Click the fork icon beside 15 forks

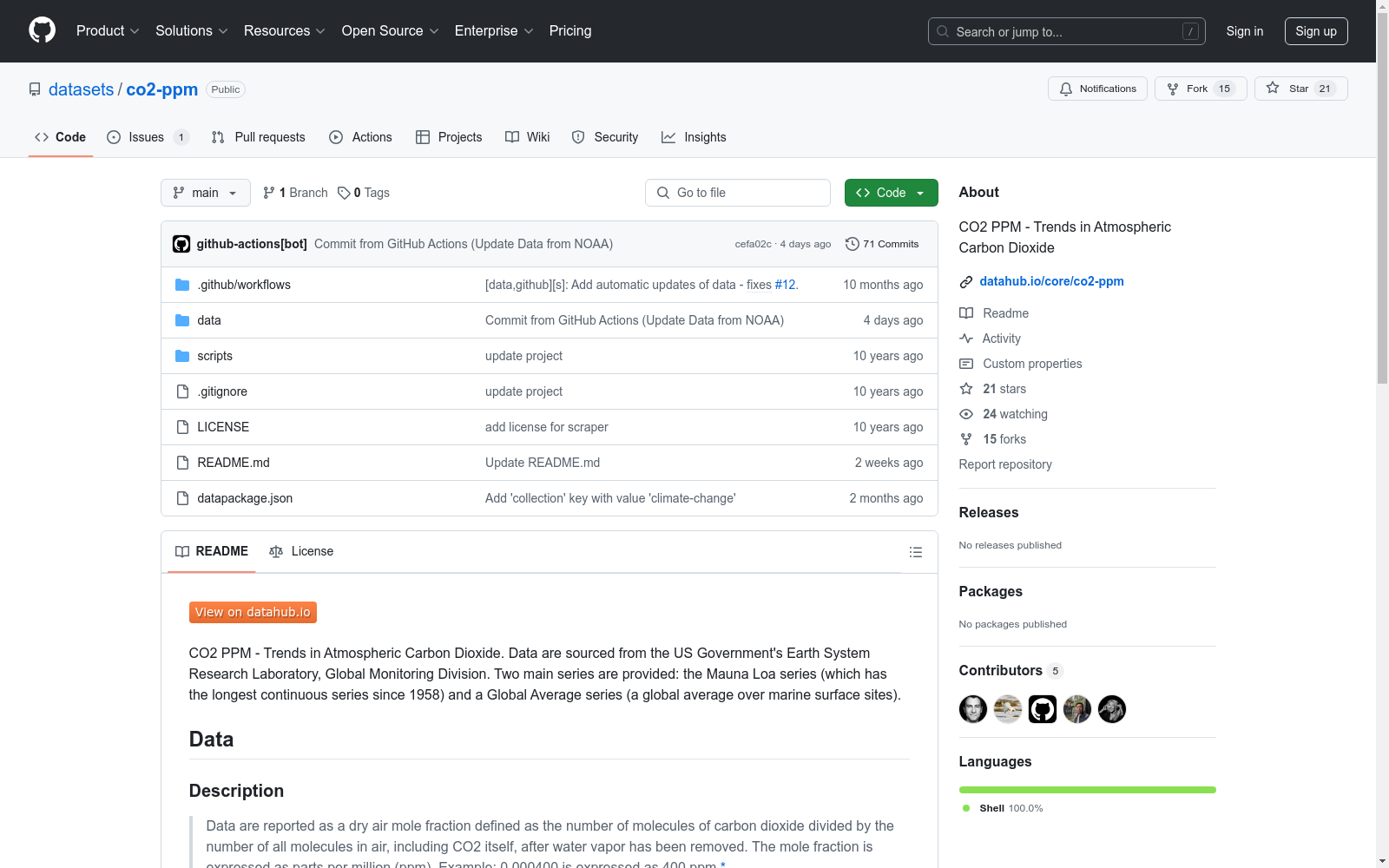pyautogui.click(x=966, y=439)
